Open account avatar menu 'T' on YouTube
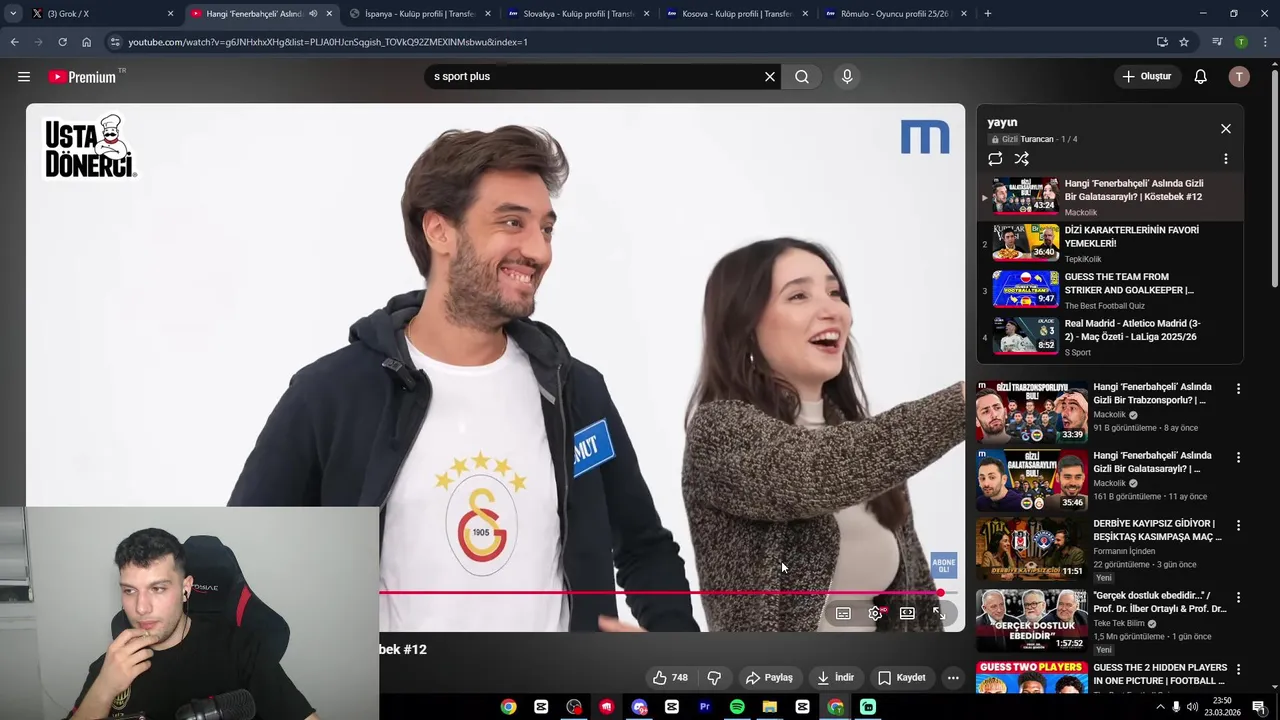Screen dimensions: 1280x720 [1239, 77]
